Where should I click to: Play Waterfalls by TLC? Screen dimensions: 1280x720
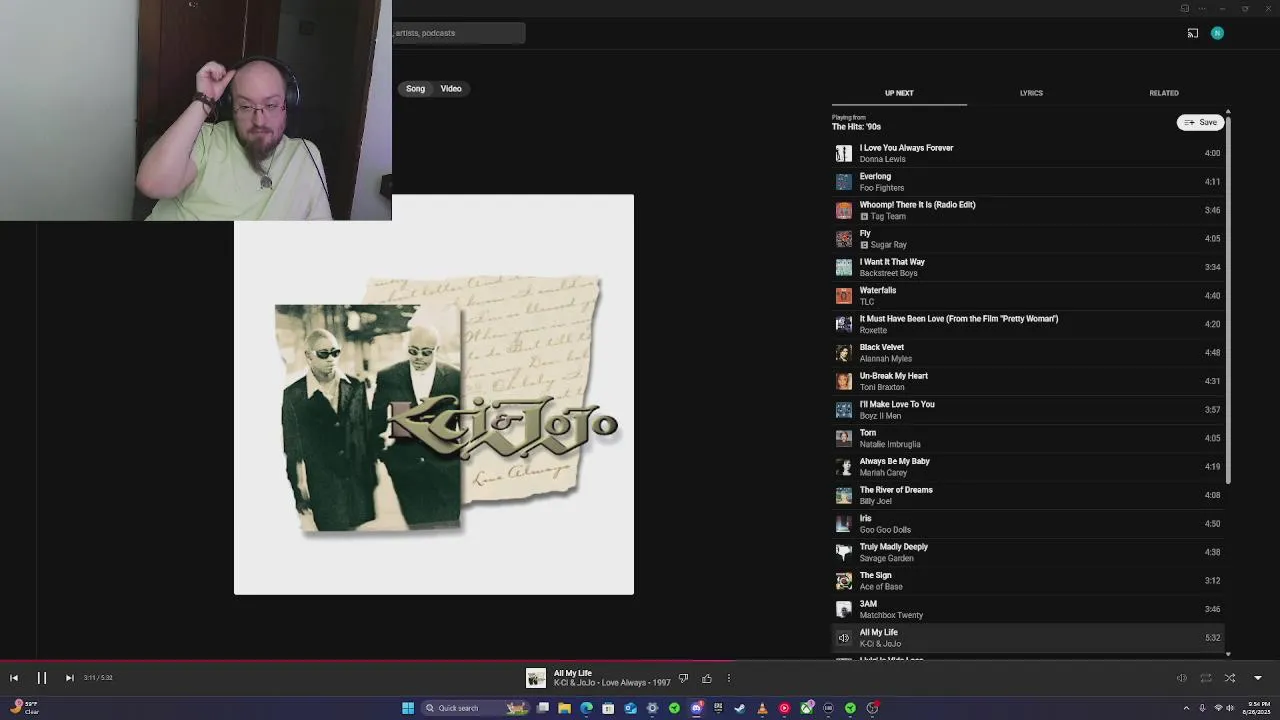(x=1028, y=296)
